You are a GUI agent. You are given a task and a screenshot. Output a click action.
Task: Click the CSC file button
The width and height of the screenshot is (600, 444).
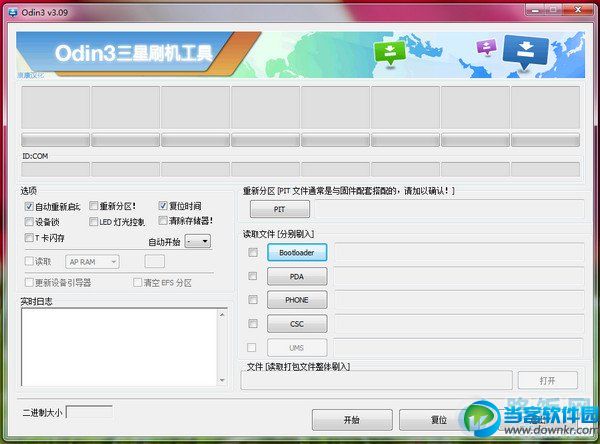[297, 324]
